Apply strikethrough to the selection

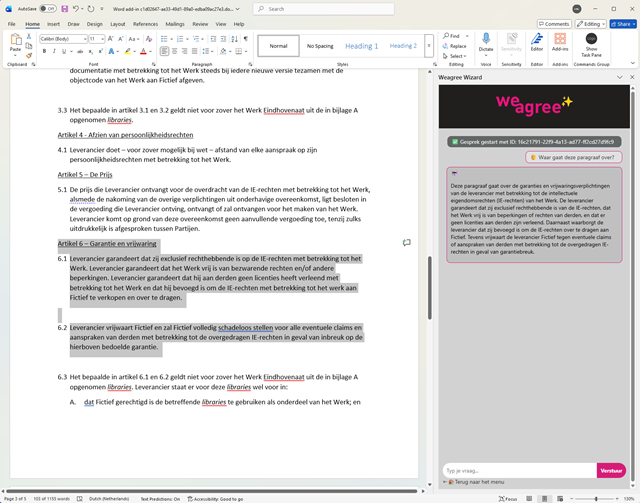80,51
